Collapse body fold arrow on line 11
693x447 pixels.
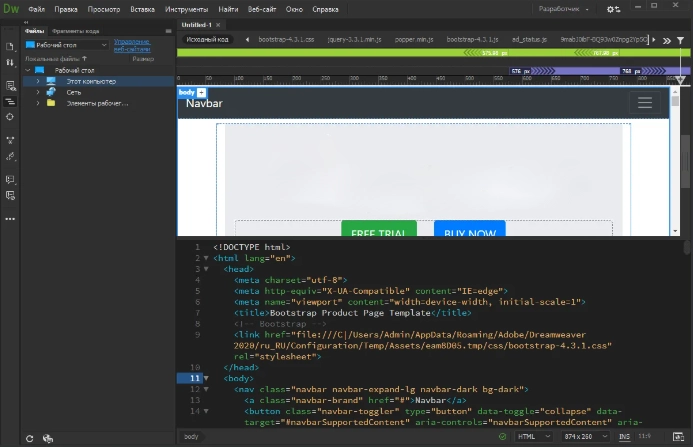[206, 378]
